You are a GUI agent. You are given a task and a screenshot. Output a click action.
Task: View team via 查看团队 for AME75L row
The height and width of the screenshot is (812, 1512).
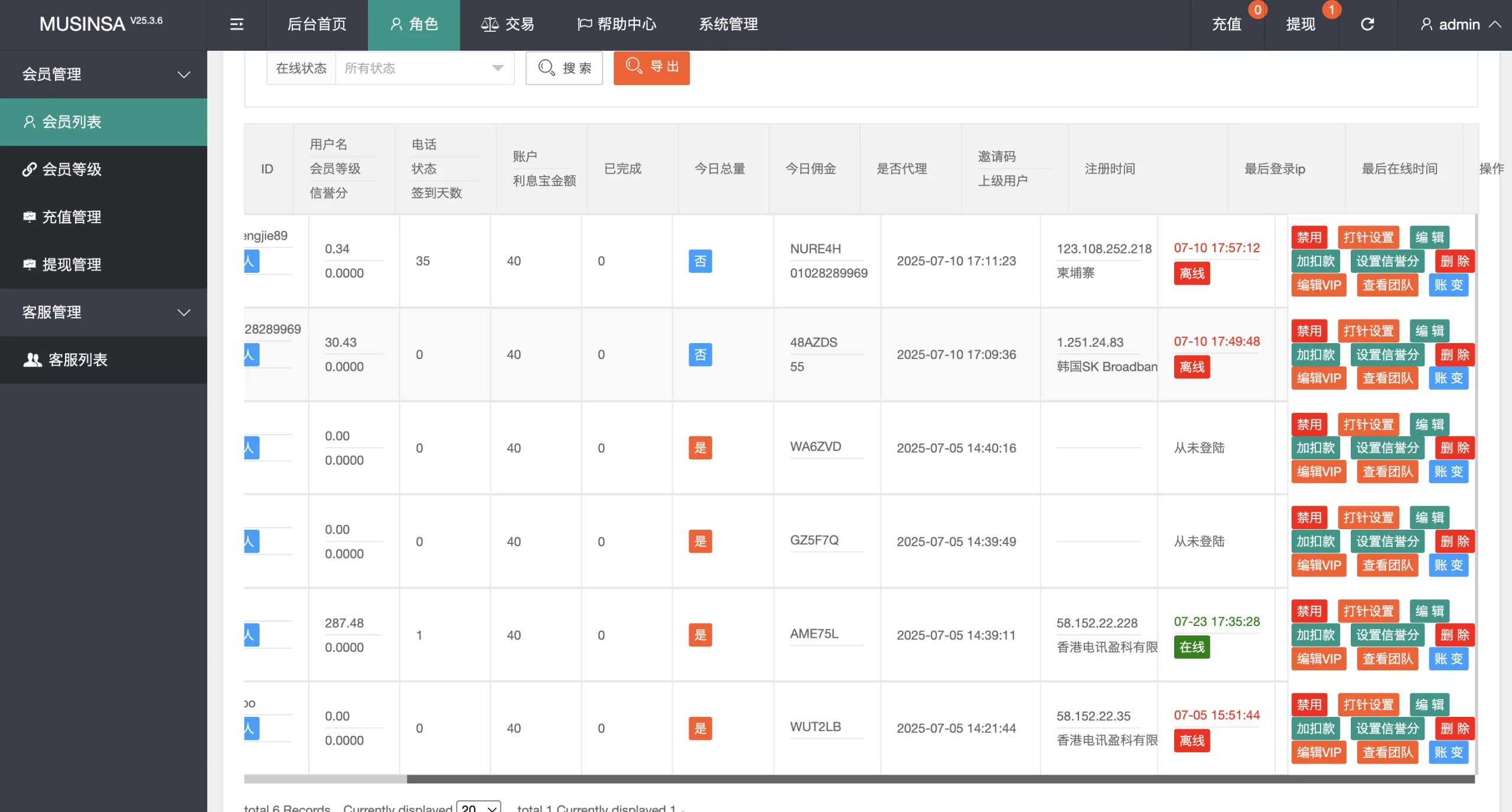click(1388, 658)
